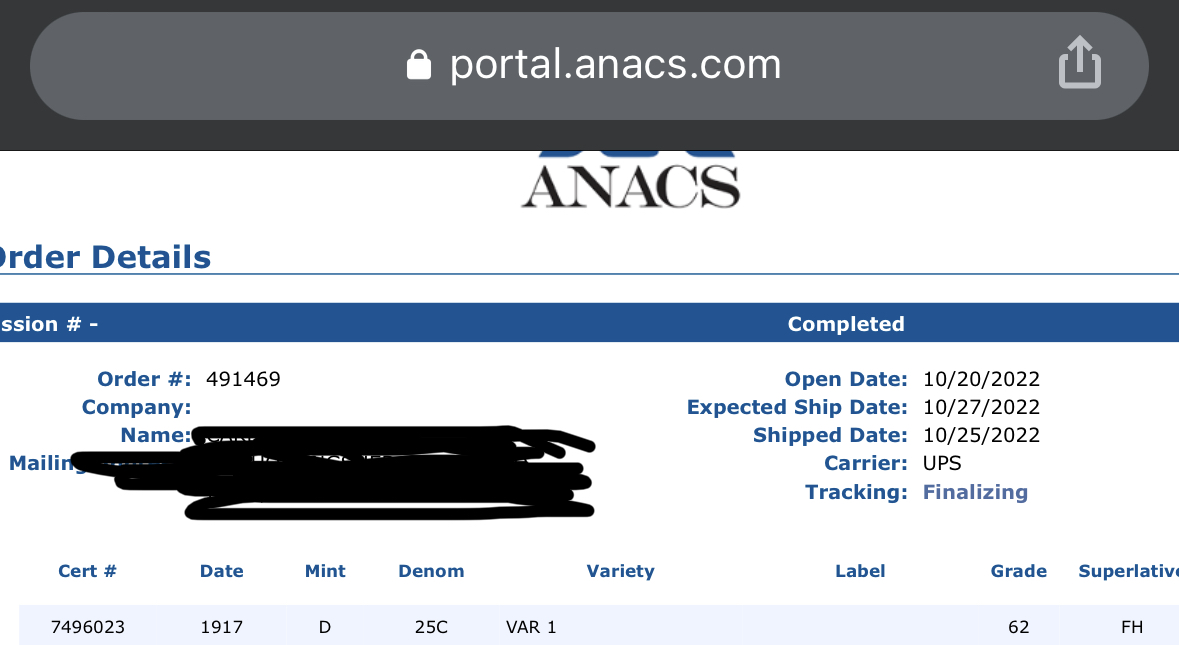
Task: Click the Order Details heading
Action: click(x=105, y=257)
